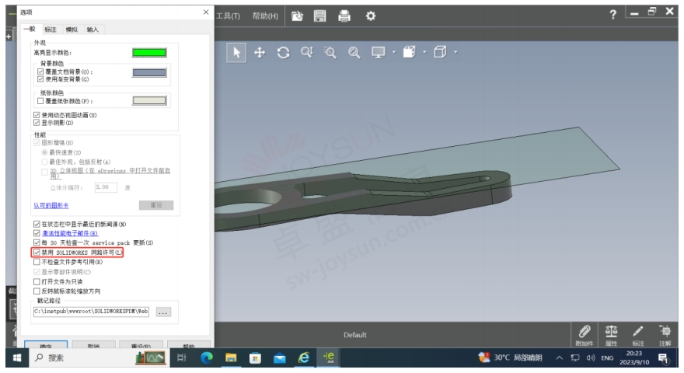Uncheck the display shadows checkbox
The image size is (684, 373).
tap(37, 123)
